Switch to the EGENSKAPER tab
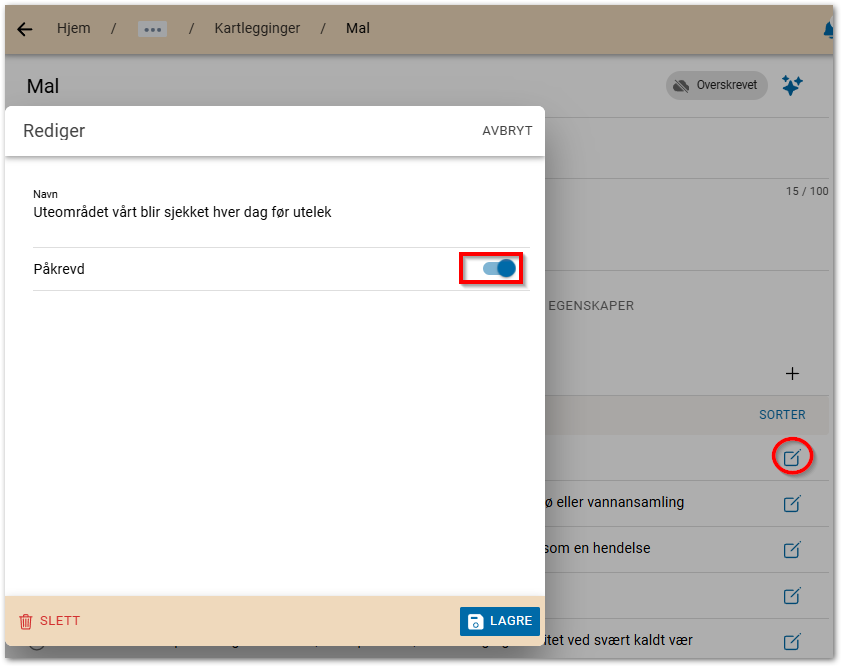Screen dimensions: 842x667 [x=590, y=306]
